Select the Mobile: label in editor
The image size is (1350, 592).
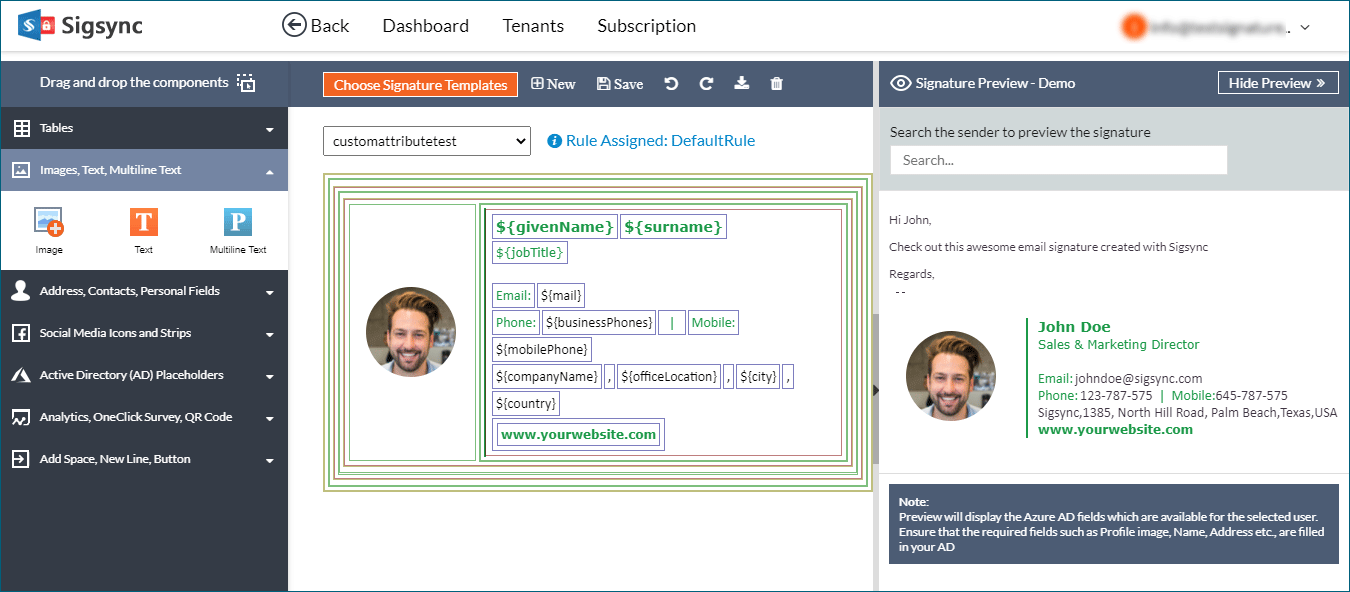[x=714, y=322]
